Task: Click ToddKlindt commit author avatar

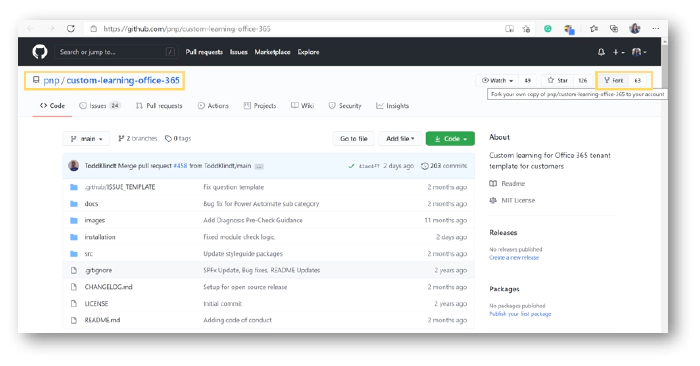Action: tap(74, 166)
